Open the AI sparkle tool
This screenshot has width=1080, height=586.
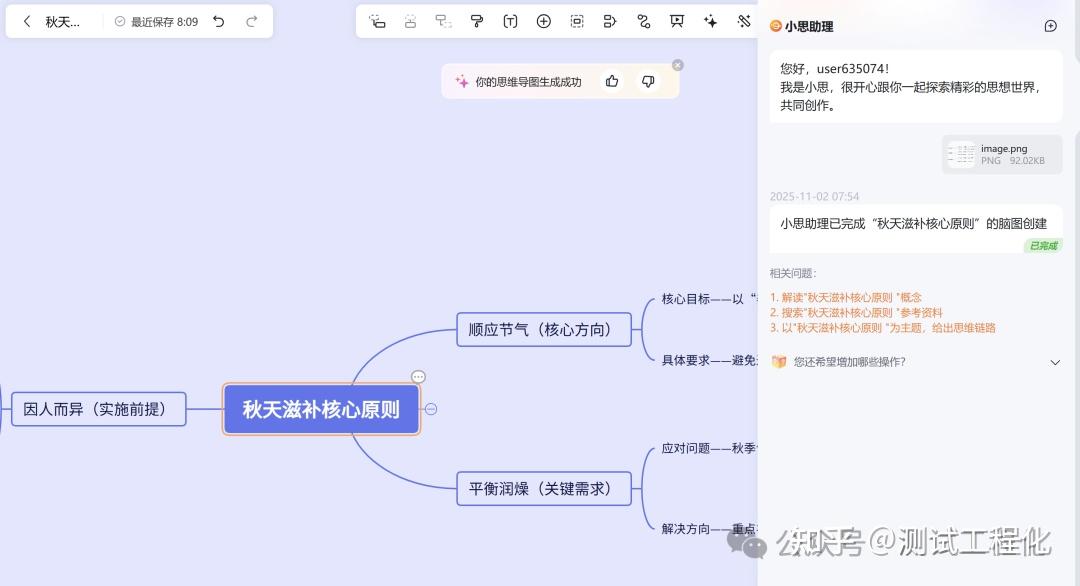tap(710, 21)
